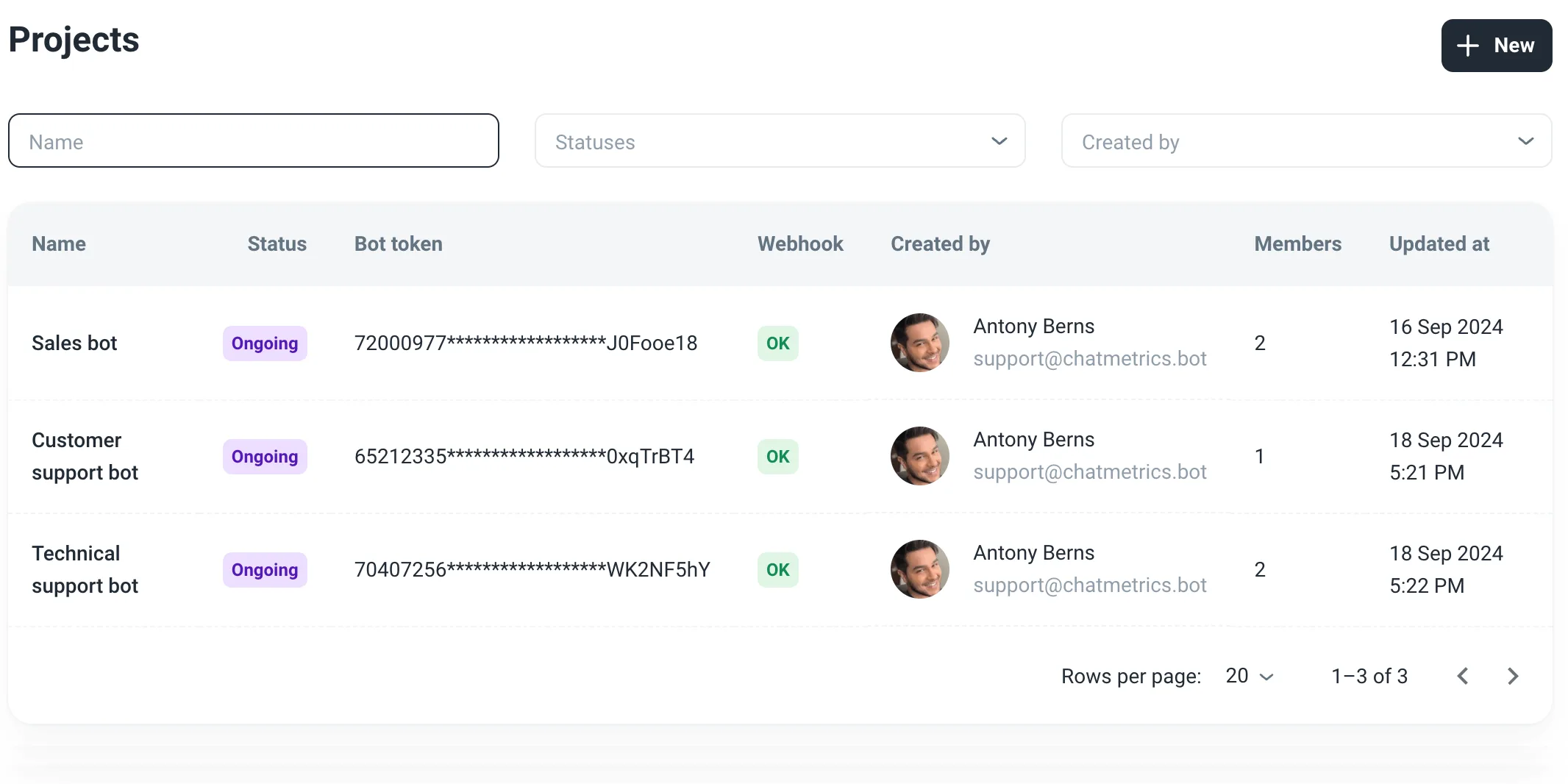Image resolution: width=1568 pixels, height=784 pixels.
Task: Sort by the Updated at column header
Action: point(1439,244)
